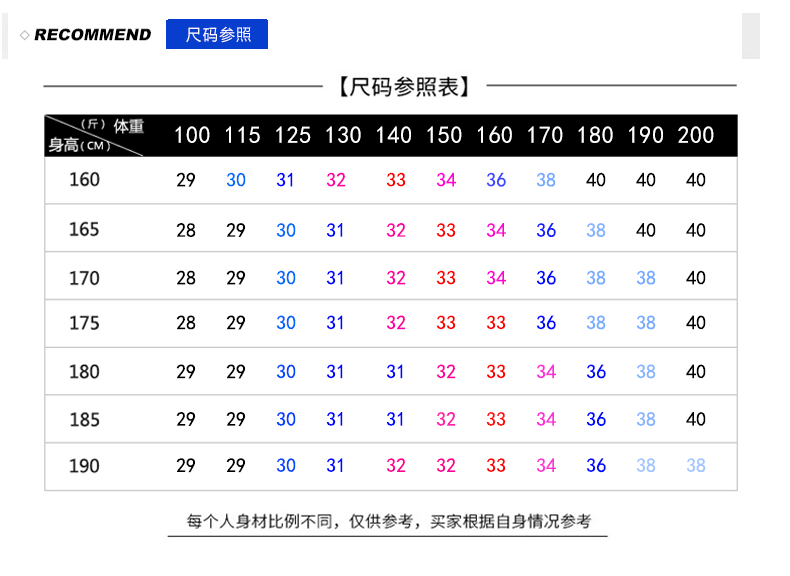Click size 32 in the 180 height row
The image size is (790, 576).
pyautogui.click(x=445, y=372)
